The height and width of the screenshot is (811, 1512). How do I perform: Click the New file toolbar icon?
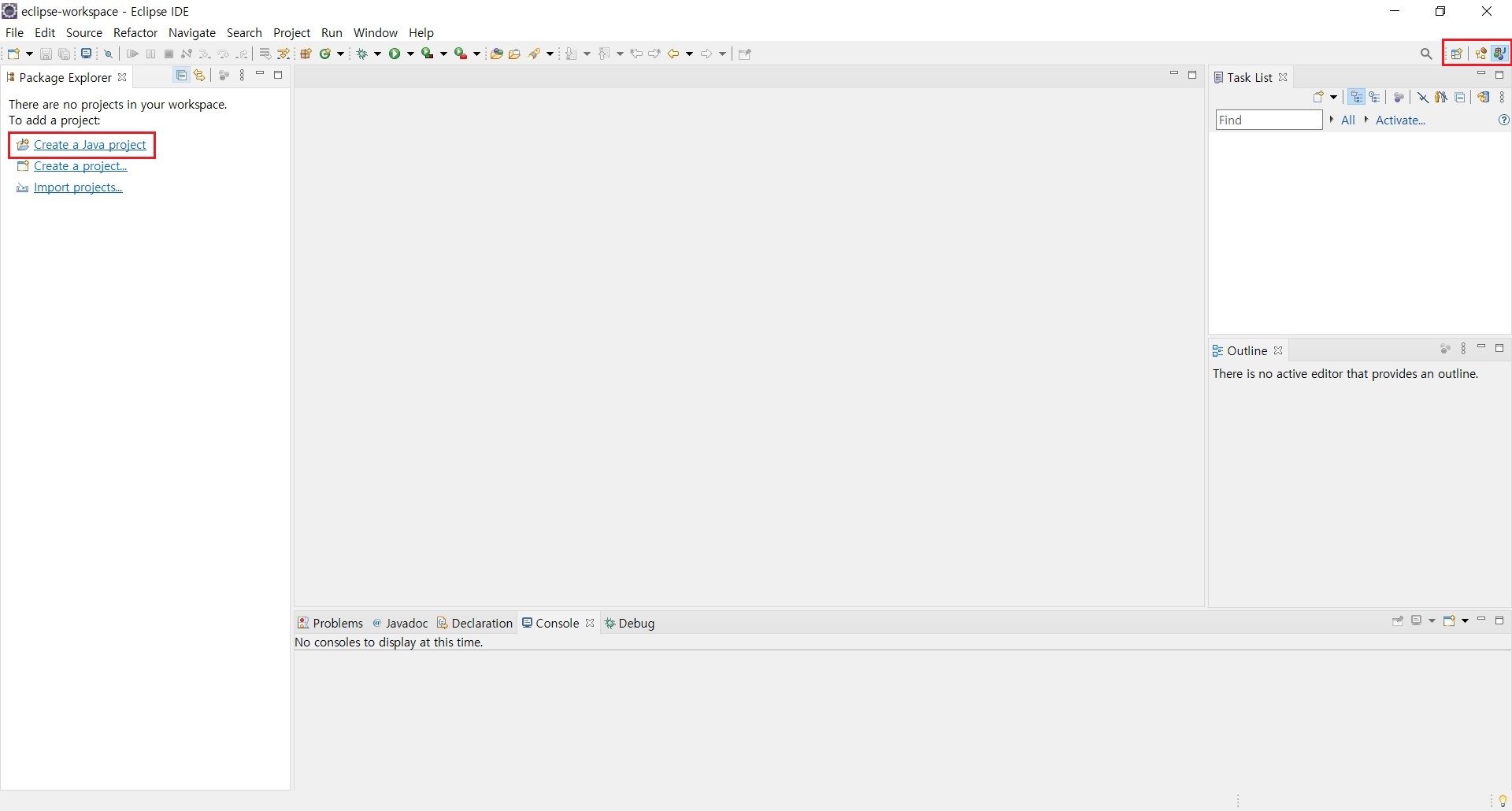pyautogui.click(x=13, y=54)
